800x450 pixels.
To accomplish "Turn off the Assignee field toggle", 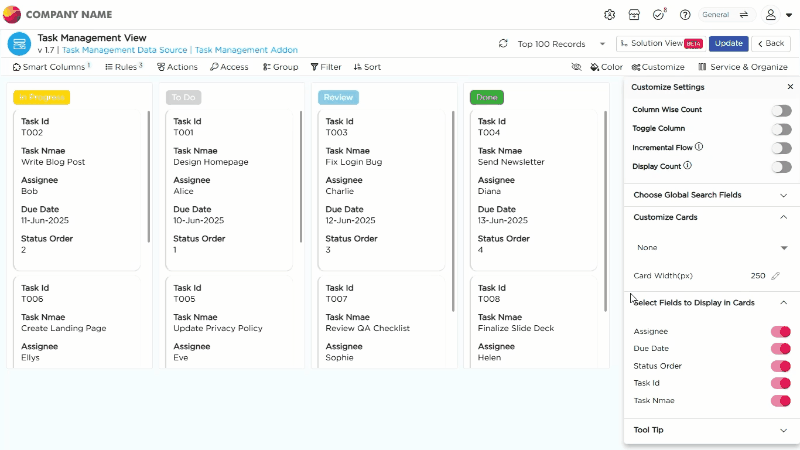I will (x=780, y=332).
